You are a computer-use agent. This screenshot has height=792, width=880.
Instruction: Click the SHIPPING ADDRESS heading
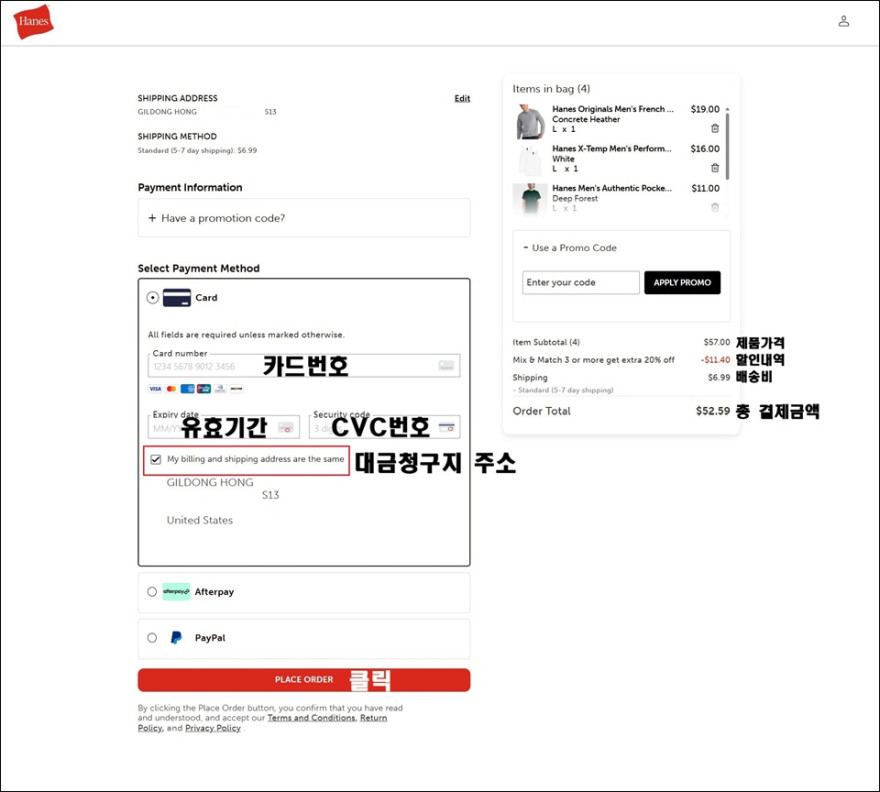[178, 98]
